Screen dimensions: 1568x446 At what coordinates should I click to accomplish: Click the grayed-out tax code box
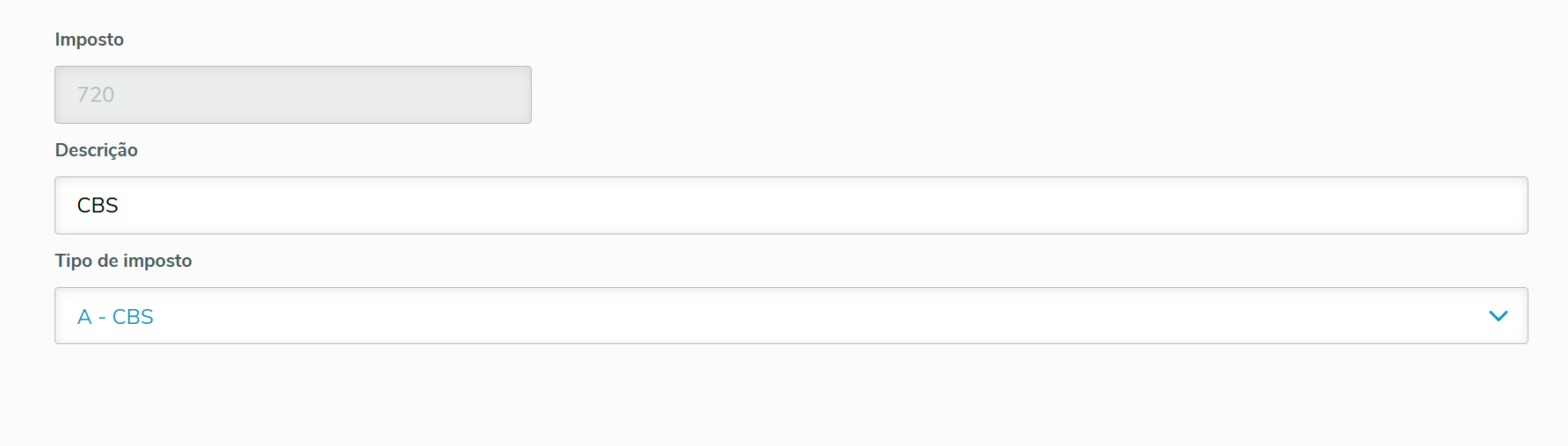click(293, 95)
